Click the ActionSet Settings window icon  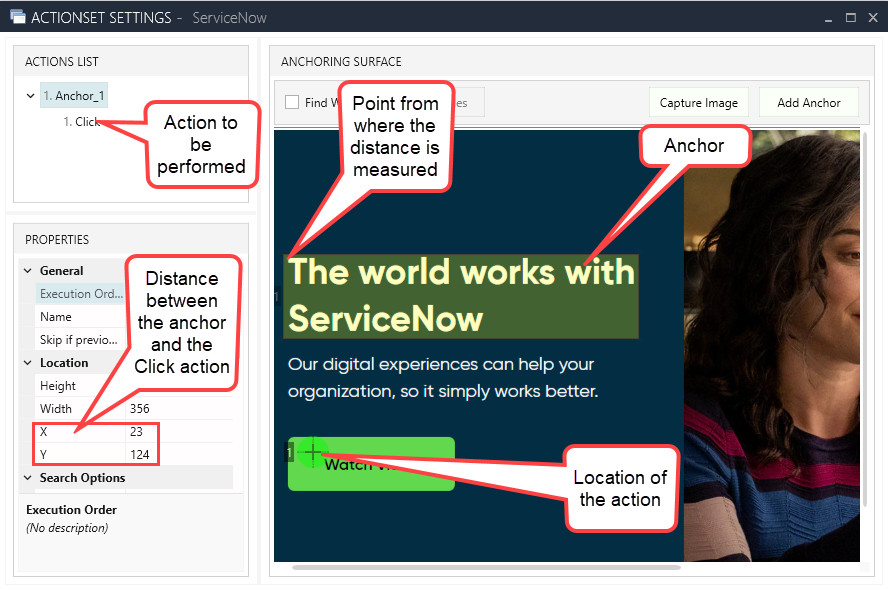(x=18, y=17)
